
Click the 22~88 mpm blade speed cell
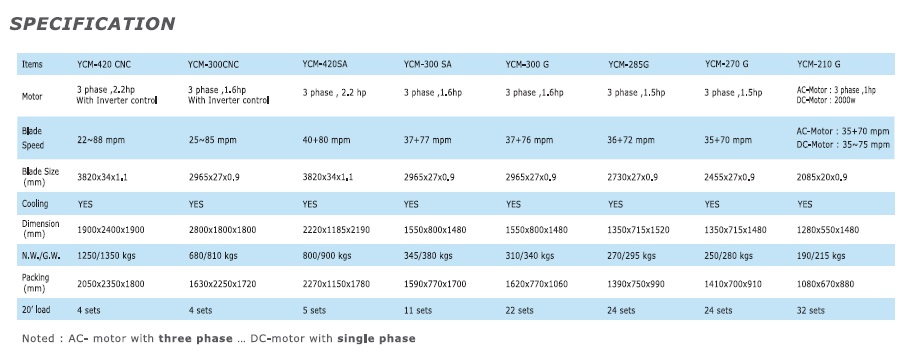coord(101,140)
